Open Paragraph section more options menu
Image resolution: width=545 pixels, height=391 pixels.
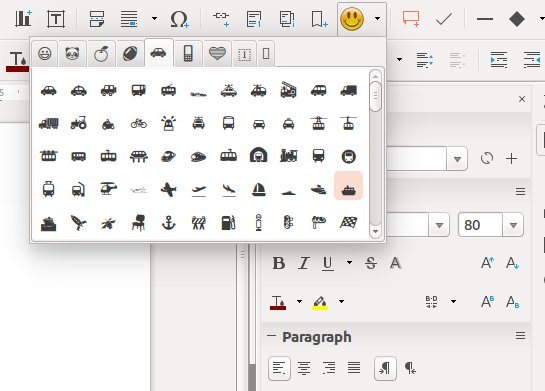[x=520, y=336]
